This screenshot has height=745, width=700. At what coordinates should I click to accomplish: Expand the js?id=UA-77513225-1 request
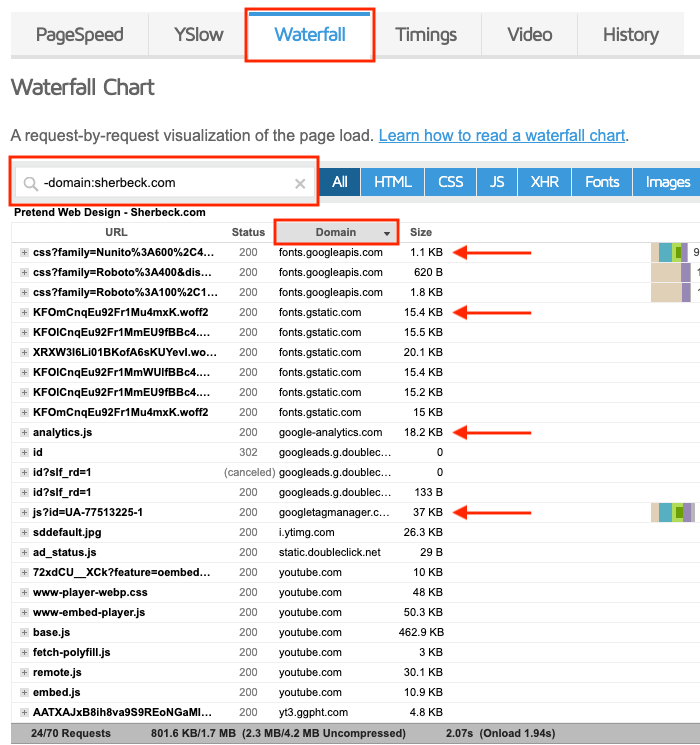24,512
